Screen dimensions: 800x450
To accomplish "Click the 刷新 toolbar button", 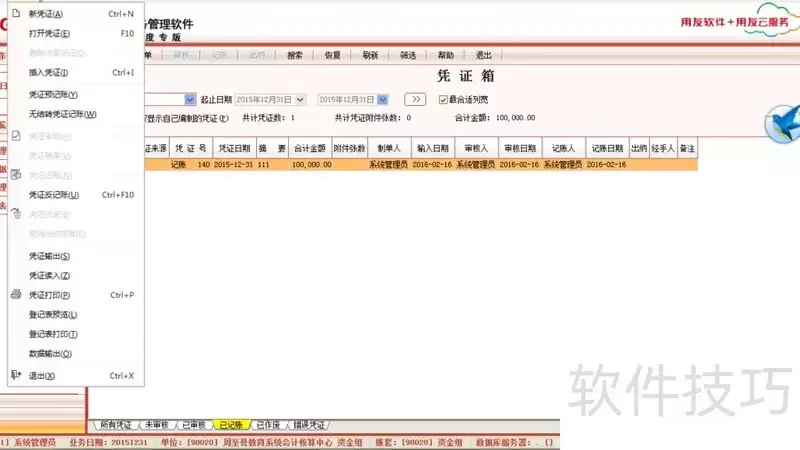I will [x=370, y=55].
